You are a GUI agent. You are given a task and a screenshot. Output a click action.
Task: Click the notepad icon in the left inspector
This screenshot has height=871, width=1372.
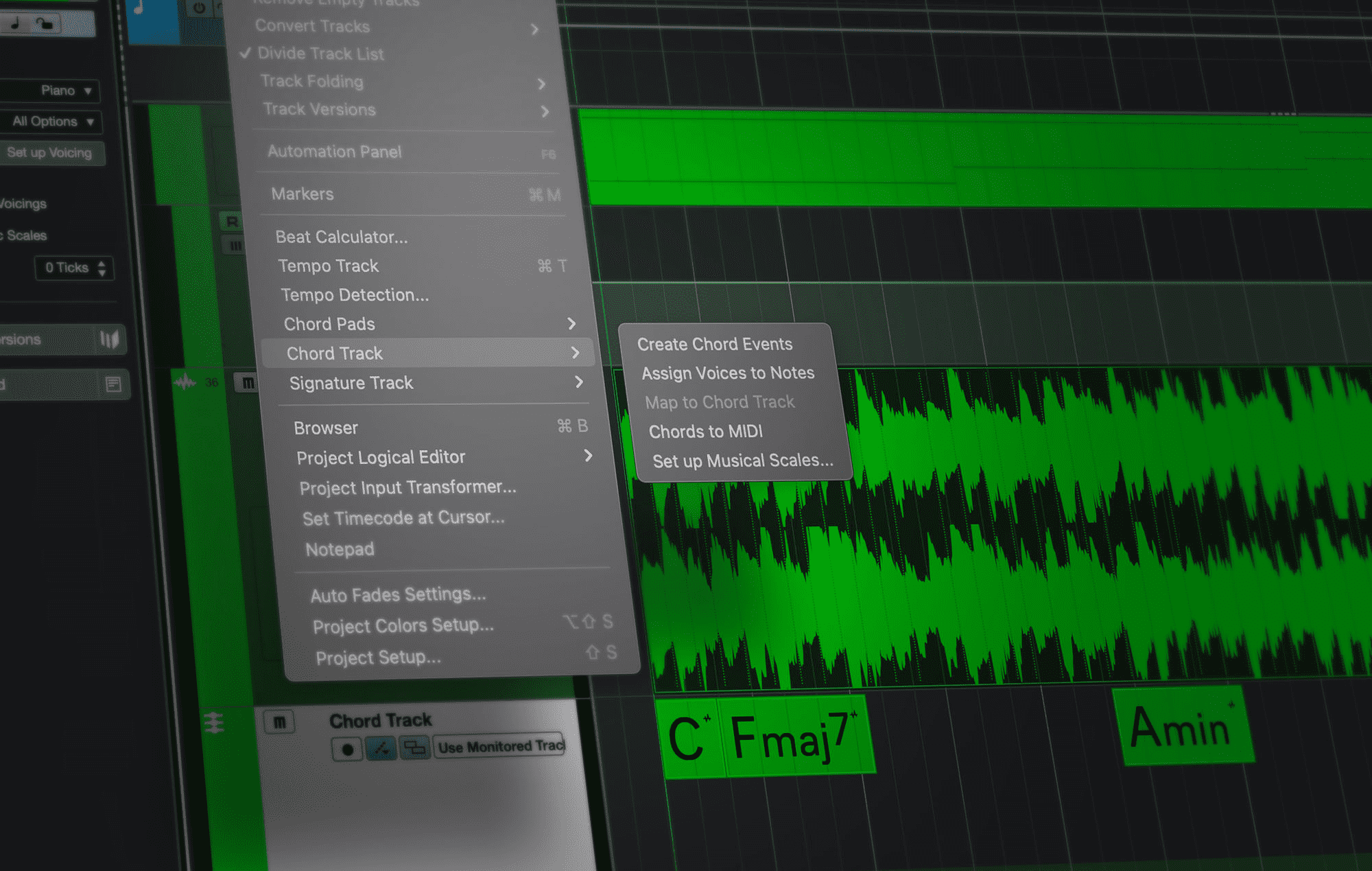(113, 384)
